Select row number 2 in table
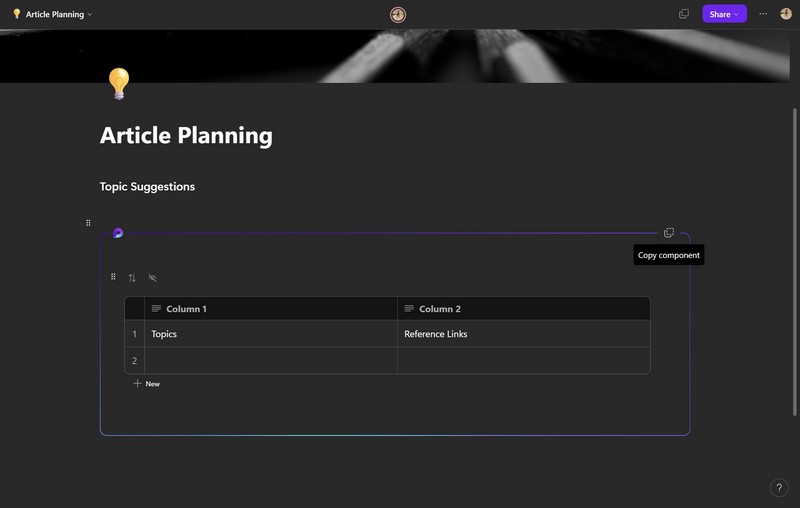Viewport: 800px width, 508px height. [134, 361]
